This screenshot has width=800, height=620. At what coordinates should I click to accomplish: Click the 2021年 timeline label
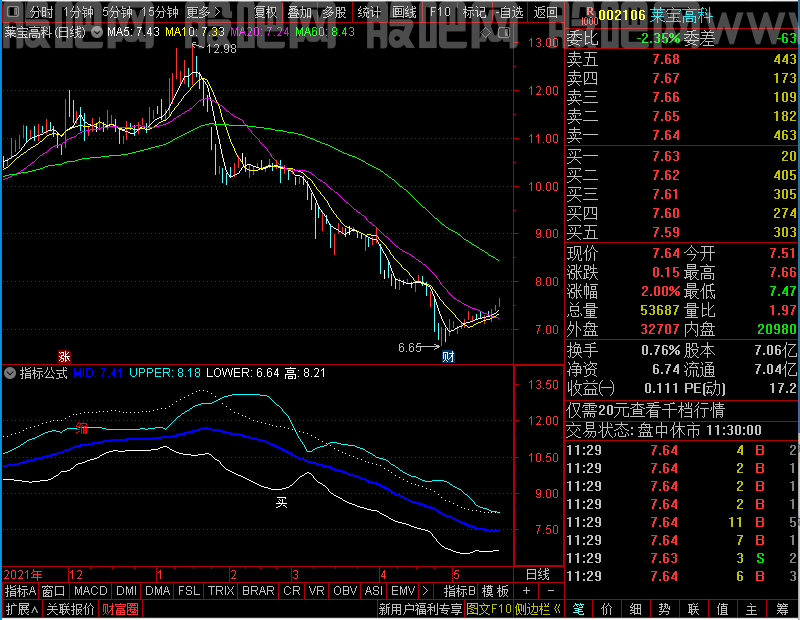click(x=23, y=575)
